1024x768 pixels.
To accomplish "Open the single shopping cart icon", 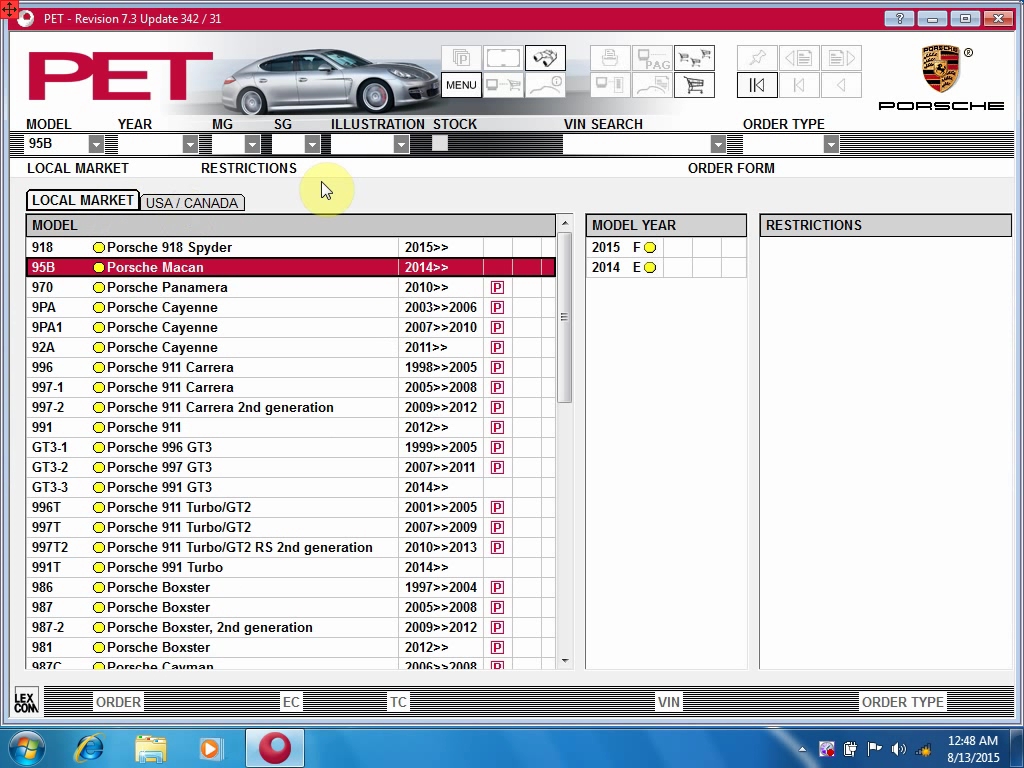I will 694,85.
